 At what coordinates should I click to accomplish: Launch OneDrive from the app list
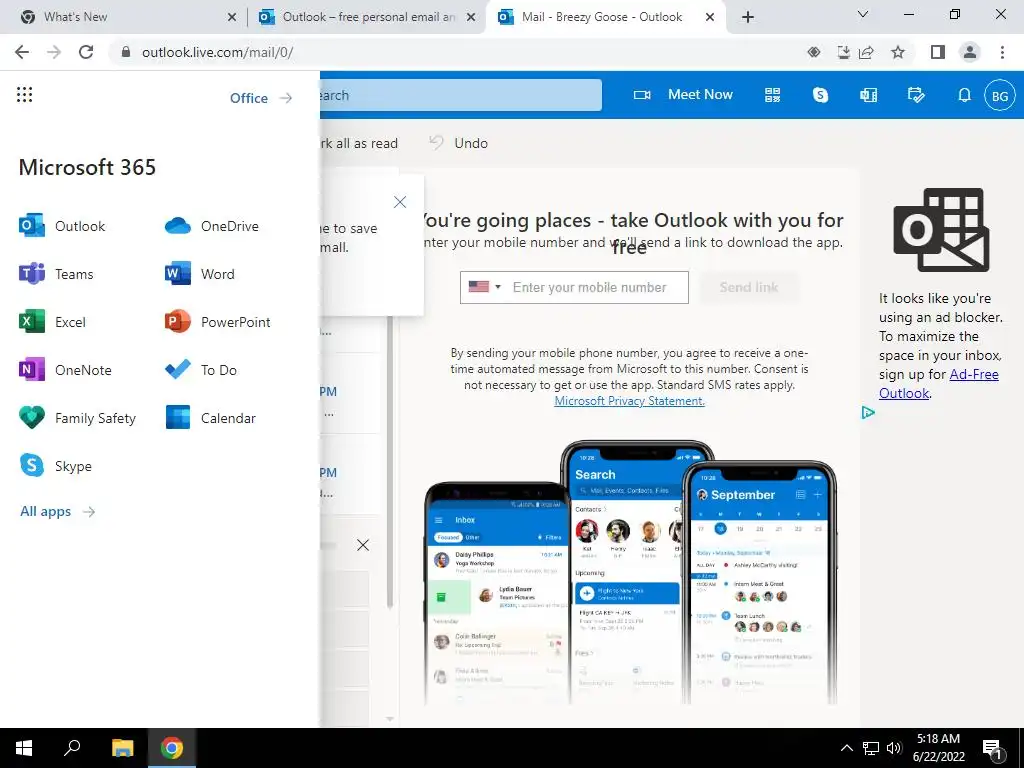tap(212, 226)
